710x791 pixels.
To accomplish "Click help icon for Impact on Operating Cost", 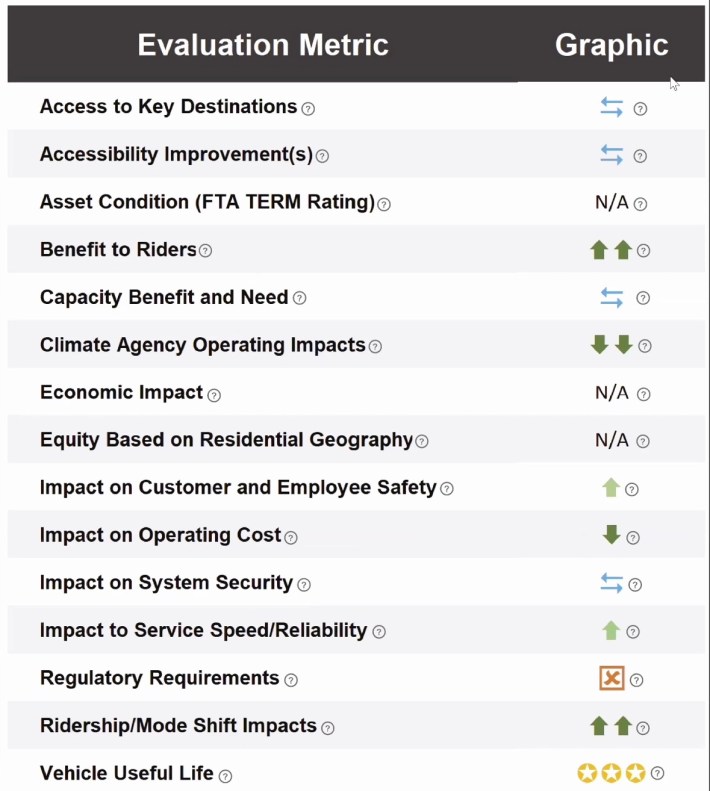I will pyautogui.click(x=291, y=537).
